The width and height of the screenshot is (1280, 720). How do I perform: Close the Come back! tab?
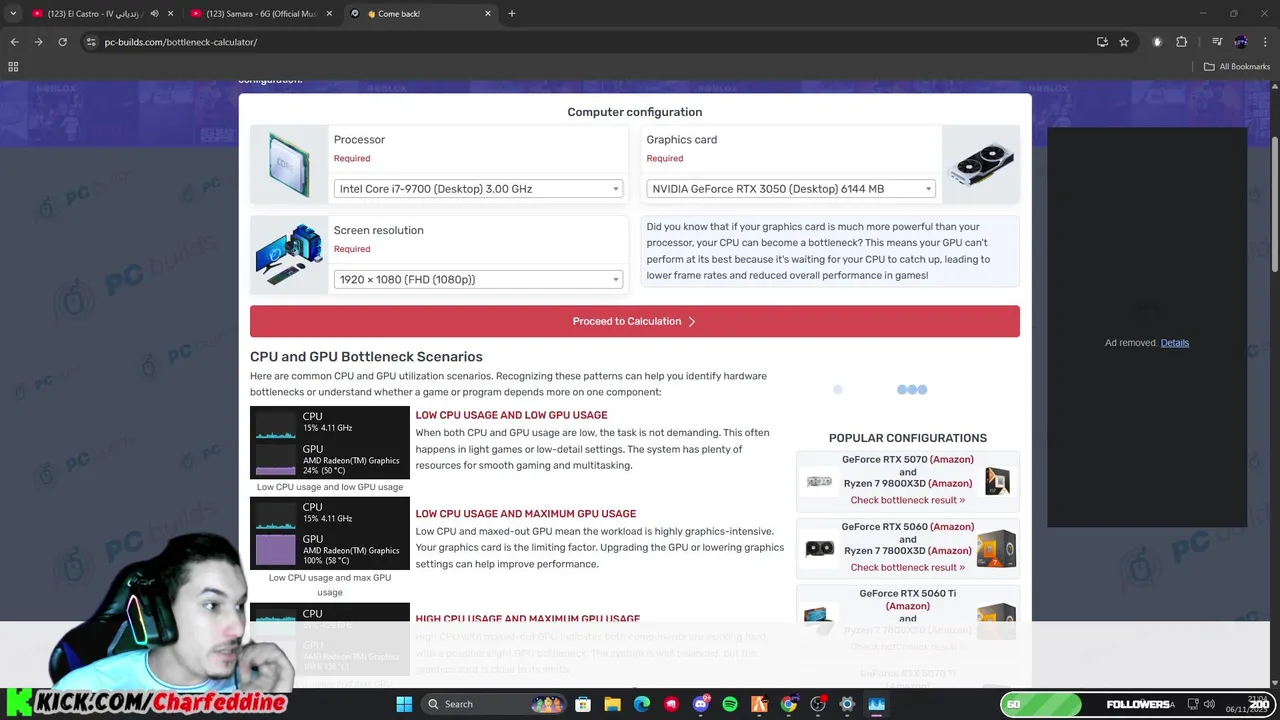pos(488,14)
